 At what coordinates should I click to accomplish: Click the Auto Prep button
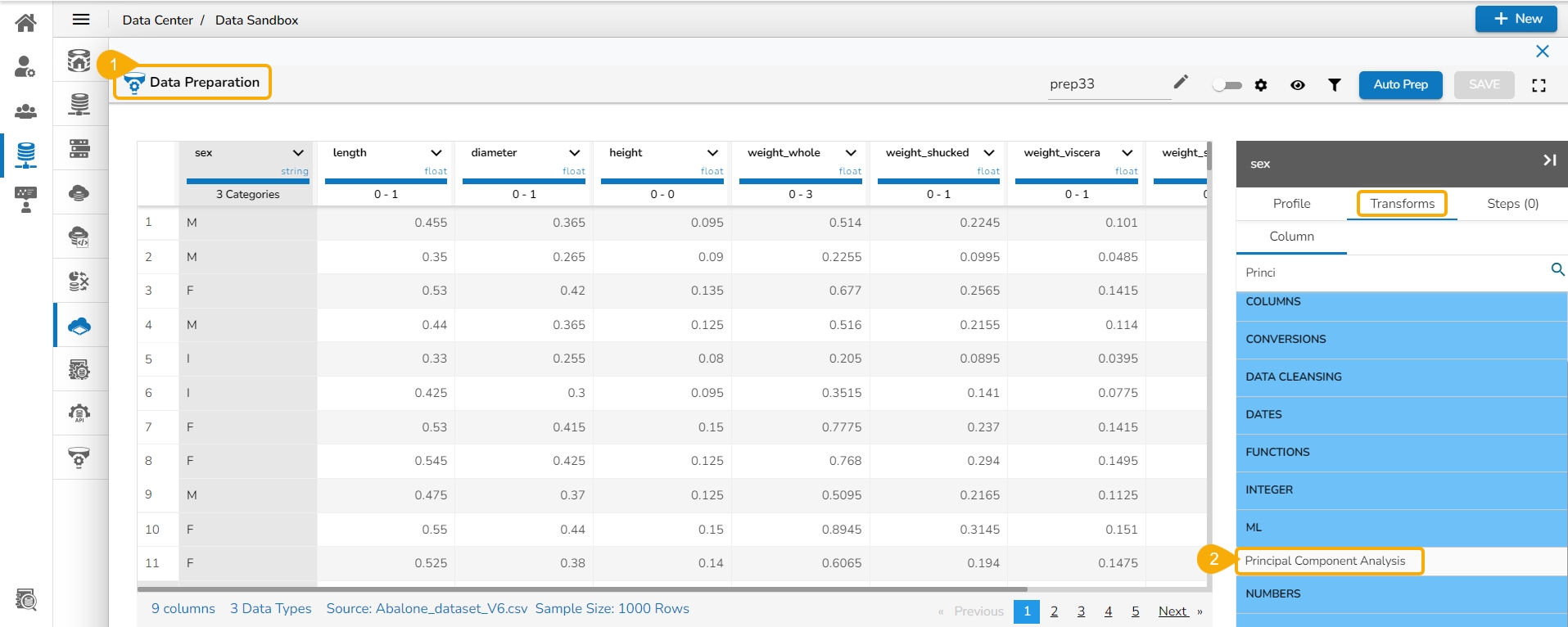pyautogui.click(x=1400, y=85)
